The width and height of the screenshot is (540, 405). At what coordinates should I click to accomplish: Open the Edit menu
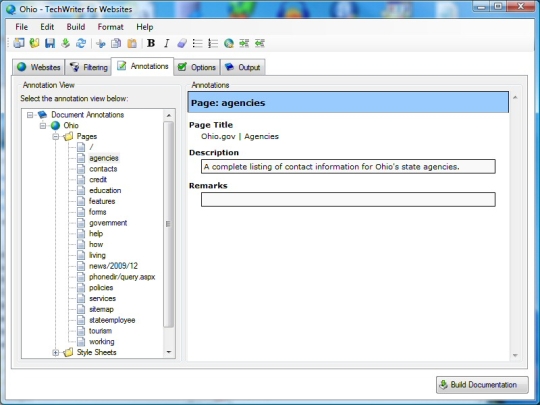47,27
